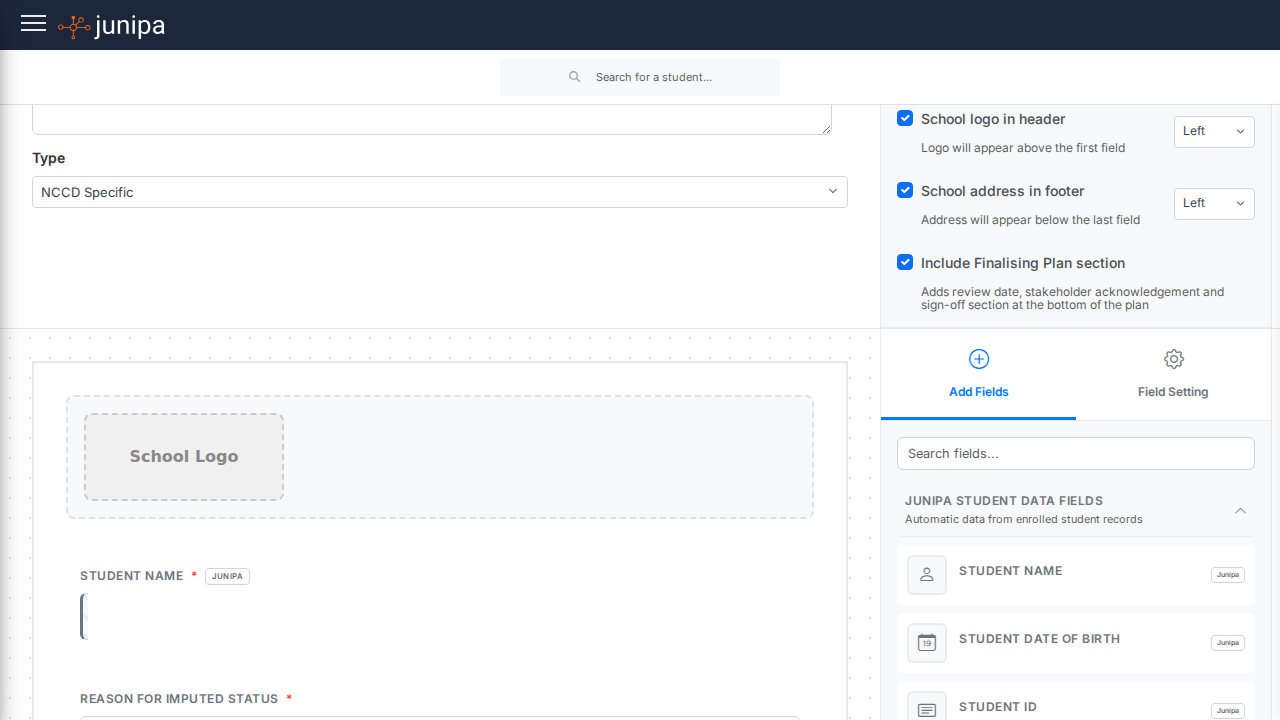Switch to the Field Setting tab
1280x720 pixels.
(1173, 375)
